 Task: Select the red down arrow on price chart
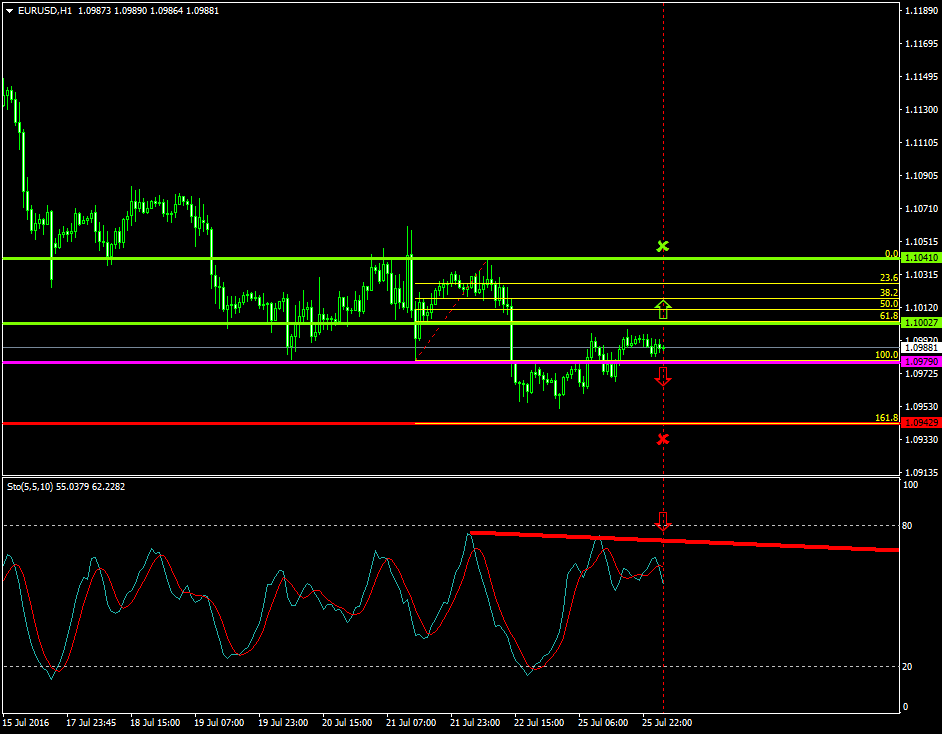pos(662,376)
